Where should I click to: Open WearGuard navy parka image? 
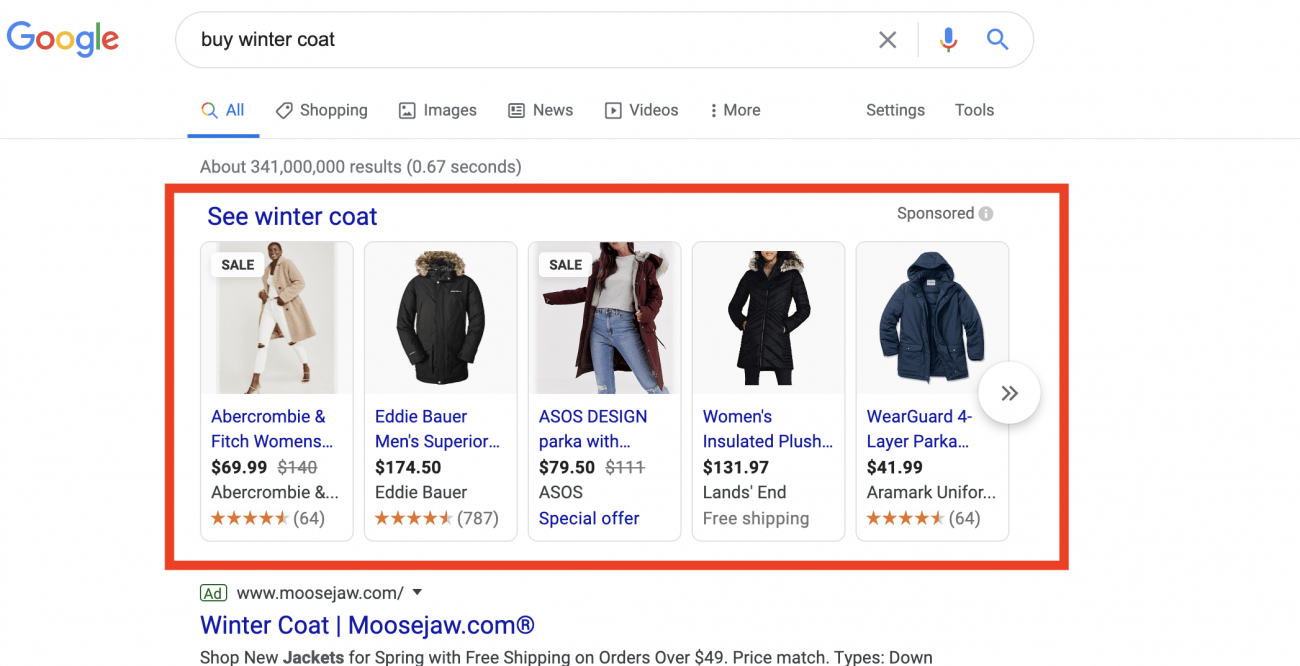[933, 318]
